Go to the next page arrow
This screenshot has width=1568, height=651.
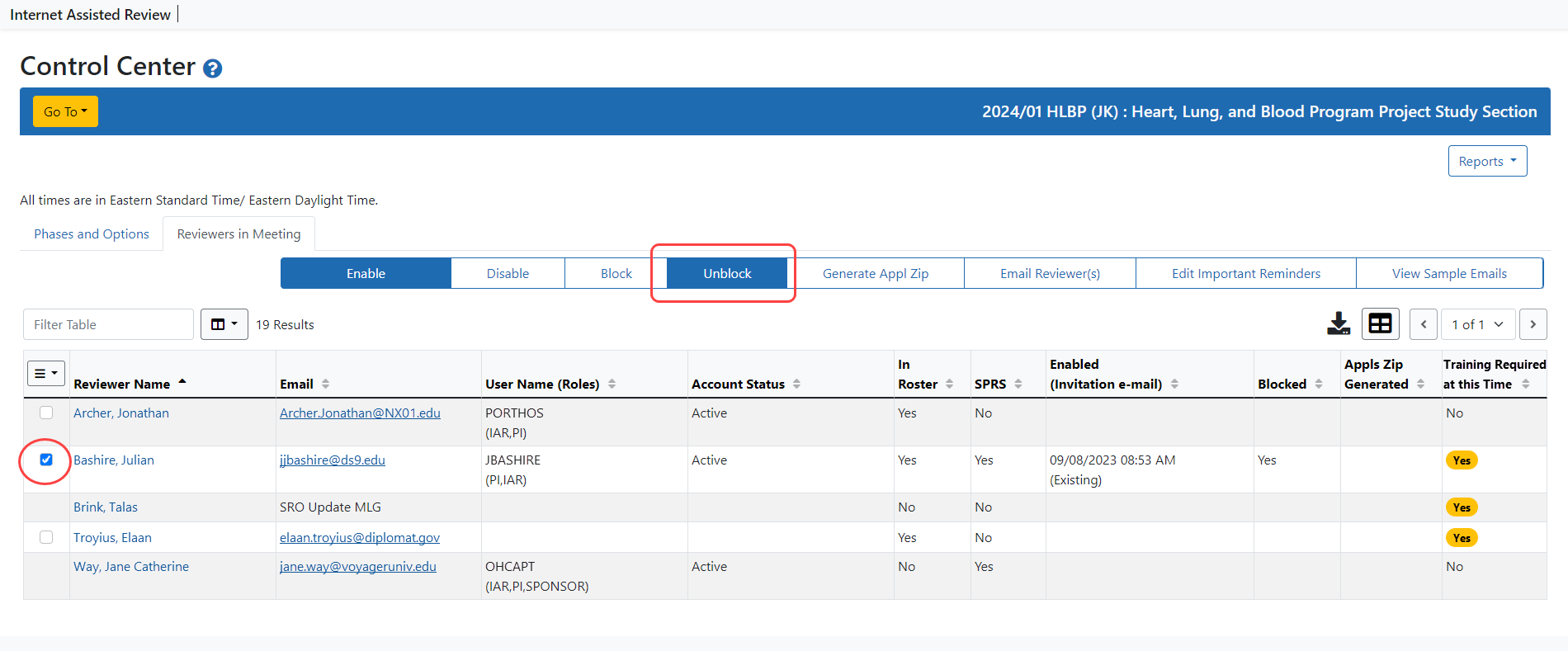click(x=1533, y=324)
